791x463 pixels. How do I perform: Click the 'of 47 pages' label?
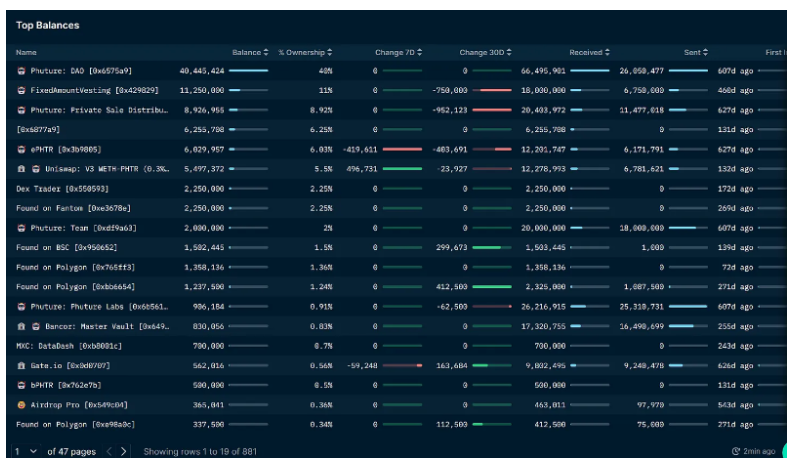[x=72, y=451]
